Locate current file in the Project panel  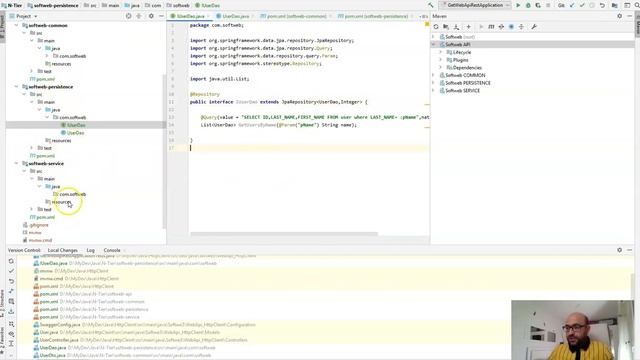pos(129,16)
